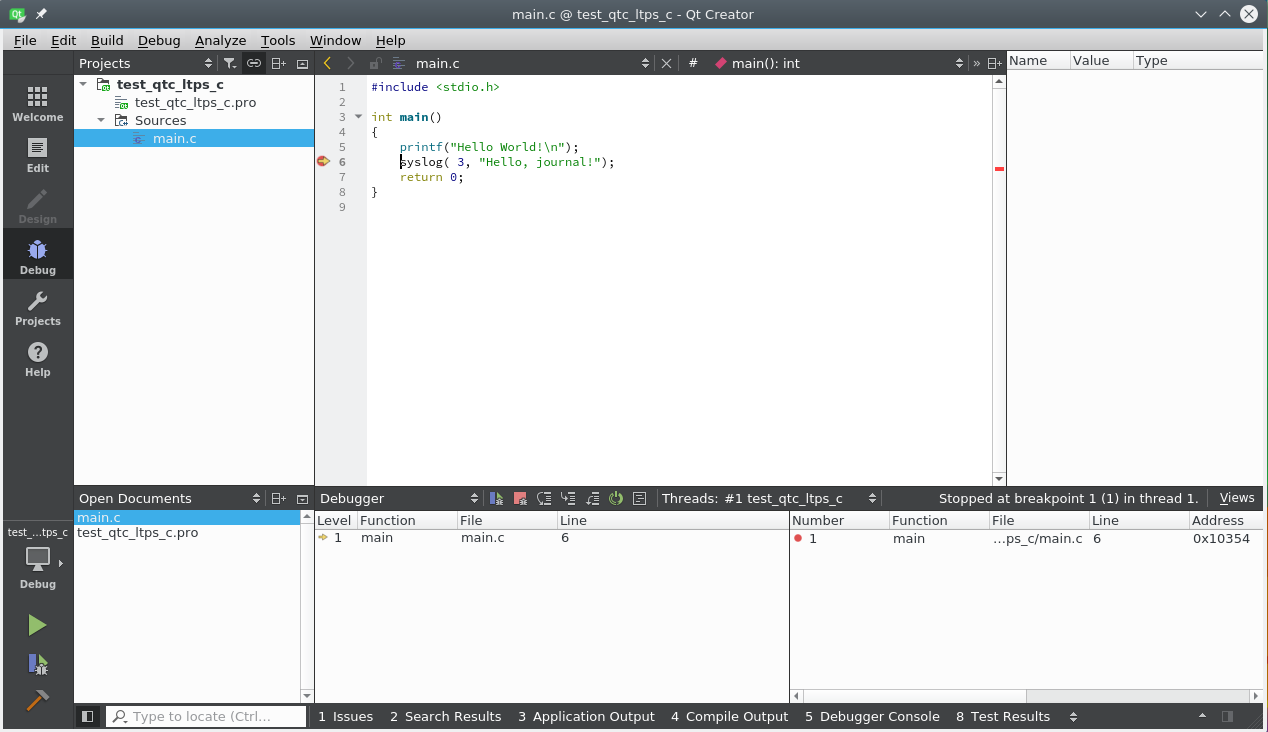Toggle the left sidebar visibility button

(88, 716)
